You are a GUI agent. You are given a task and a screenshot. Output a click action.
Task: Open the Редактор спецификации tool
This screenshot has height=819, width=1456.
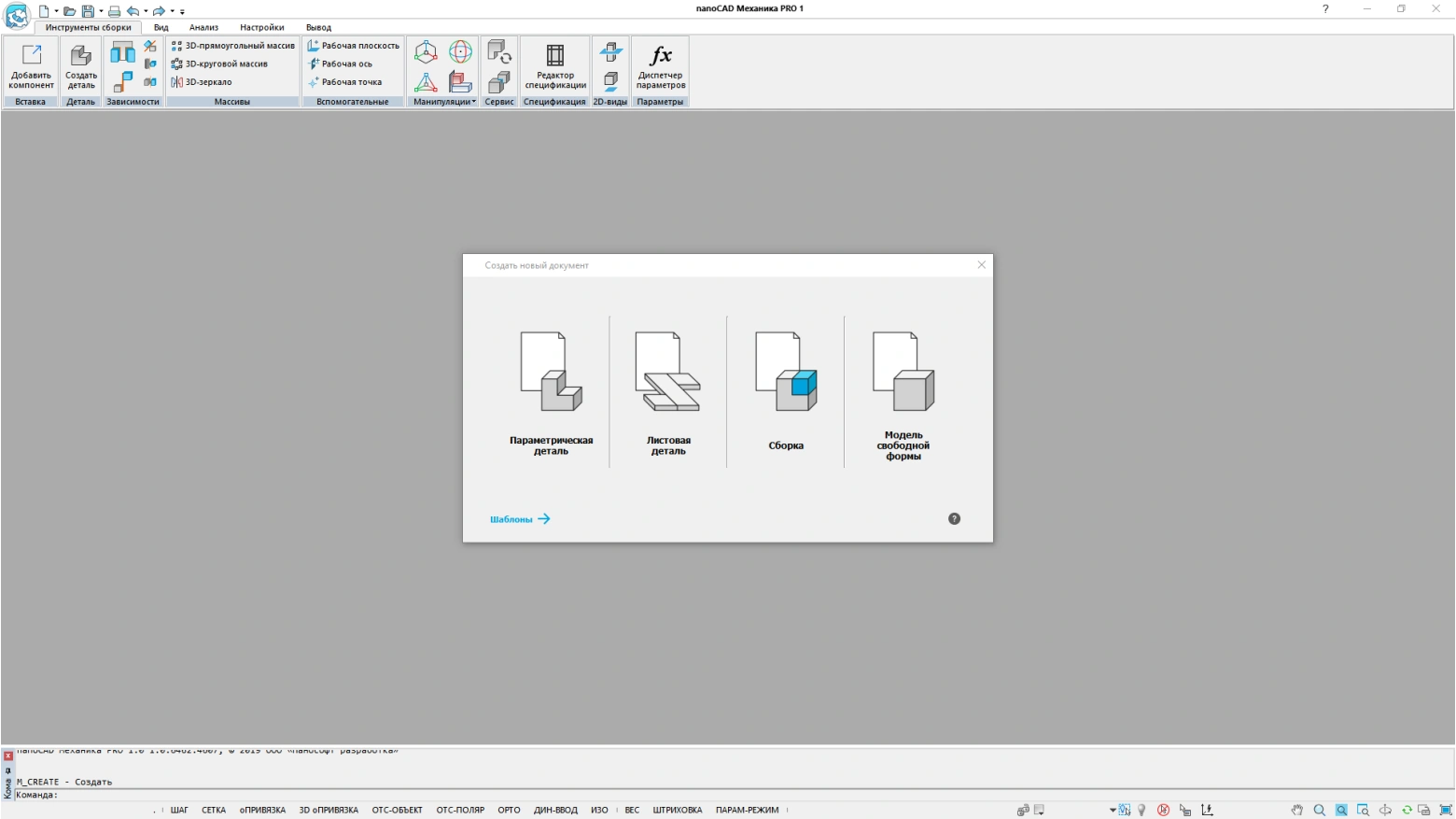tap(555, 66)
